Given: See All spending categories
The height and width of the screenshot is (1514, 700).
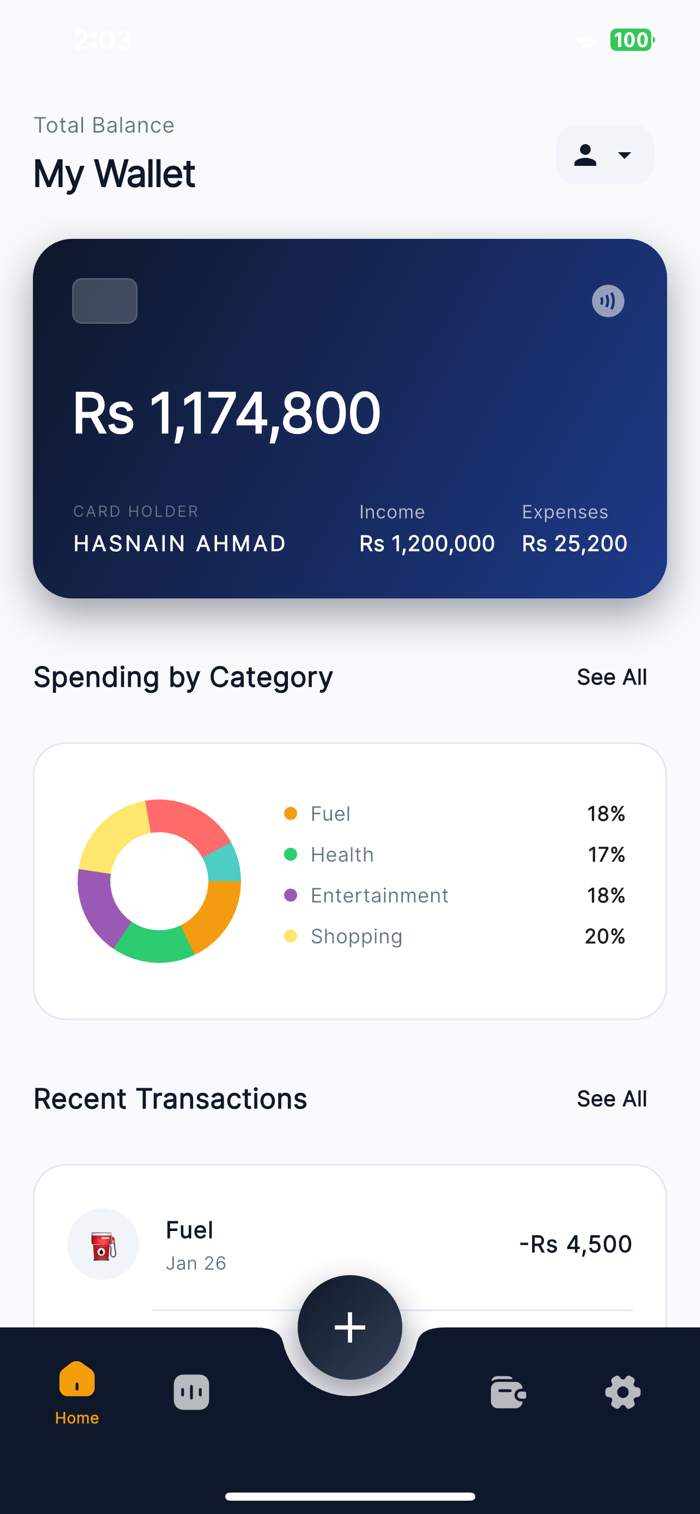Looking at the screenshot, I should (x=611, y=677).
